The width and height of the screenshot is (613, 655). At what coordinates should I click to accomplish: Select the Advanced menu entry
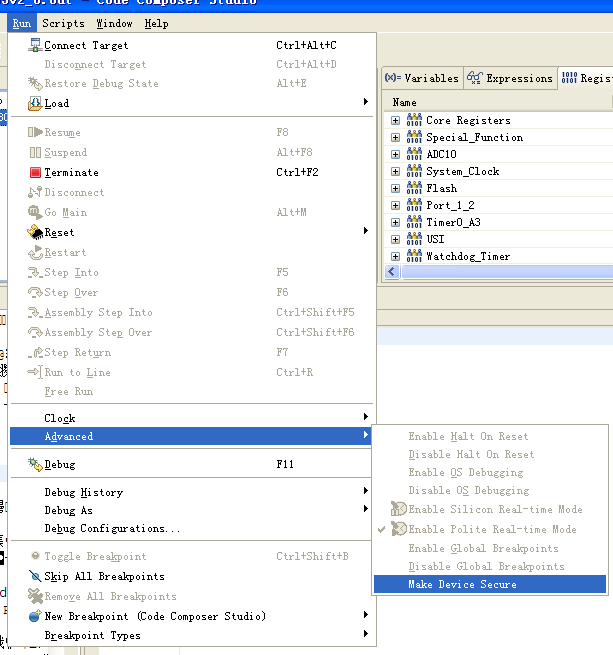[x=191, y=436]
